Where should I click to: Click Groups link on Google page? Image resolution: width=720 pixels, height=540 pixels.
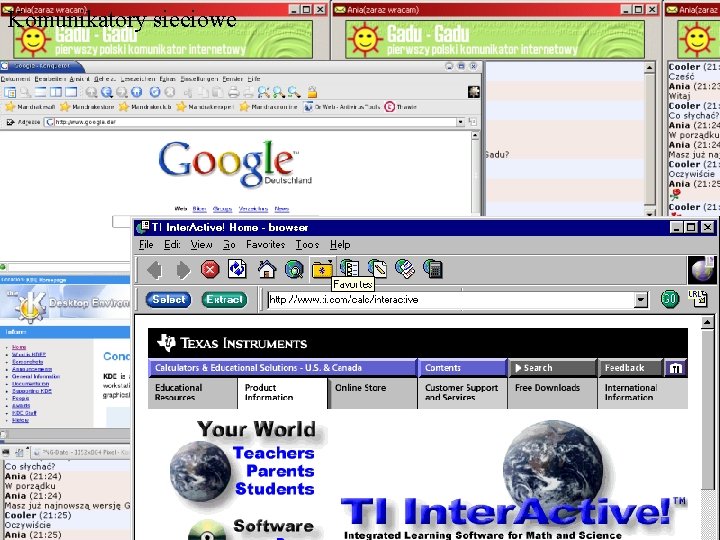click(223, 209)
